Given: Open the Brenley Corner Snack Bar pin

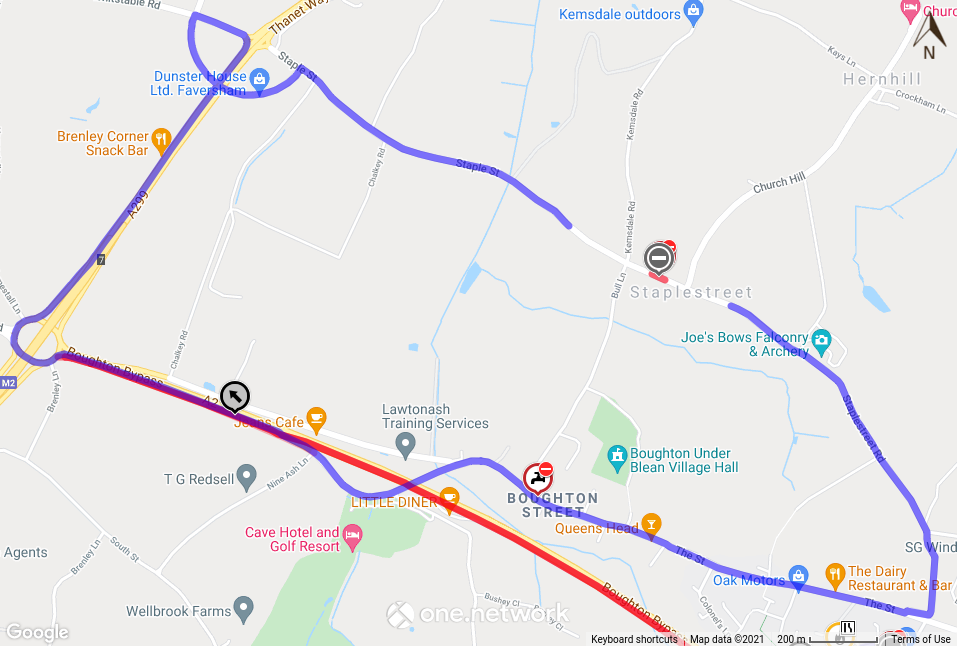Looking at the screenshot, I should [161, 142].
